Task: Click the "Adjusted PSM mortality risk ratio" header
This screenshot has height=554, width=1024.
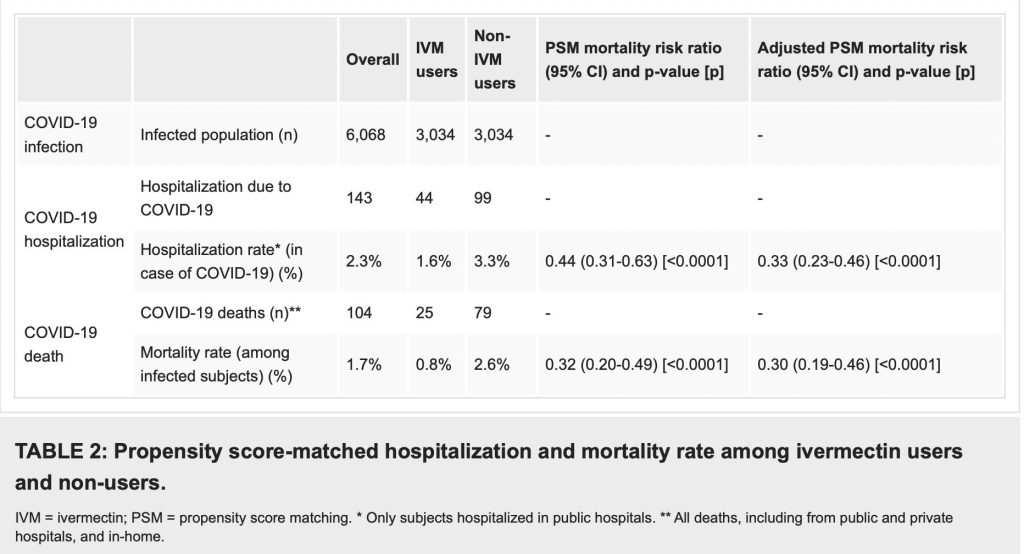Action: (865, 60)
